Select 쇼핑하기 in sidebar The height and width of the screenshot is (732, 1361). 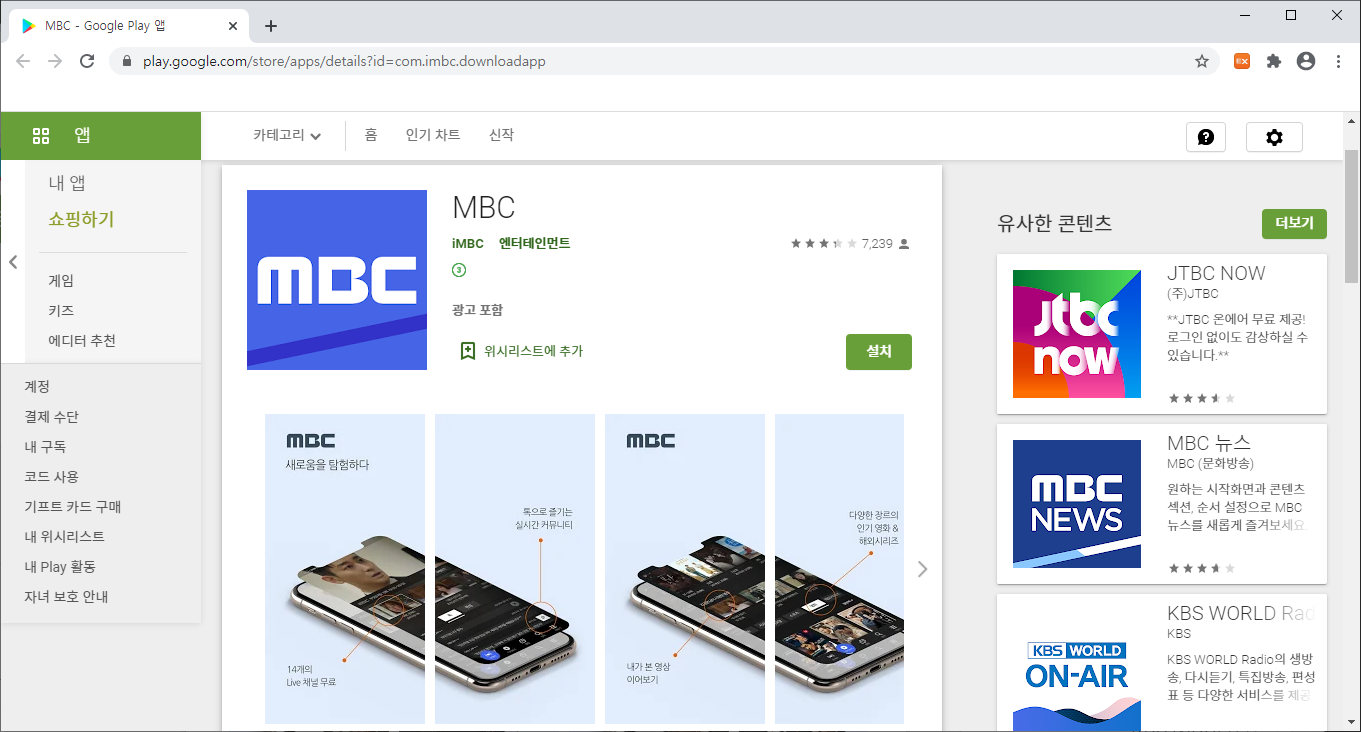click(81, 219)
